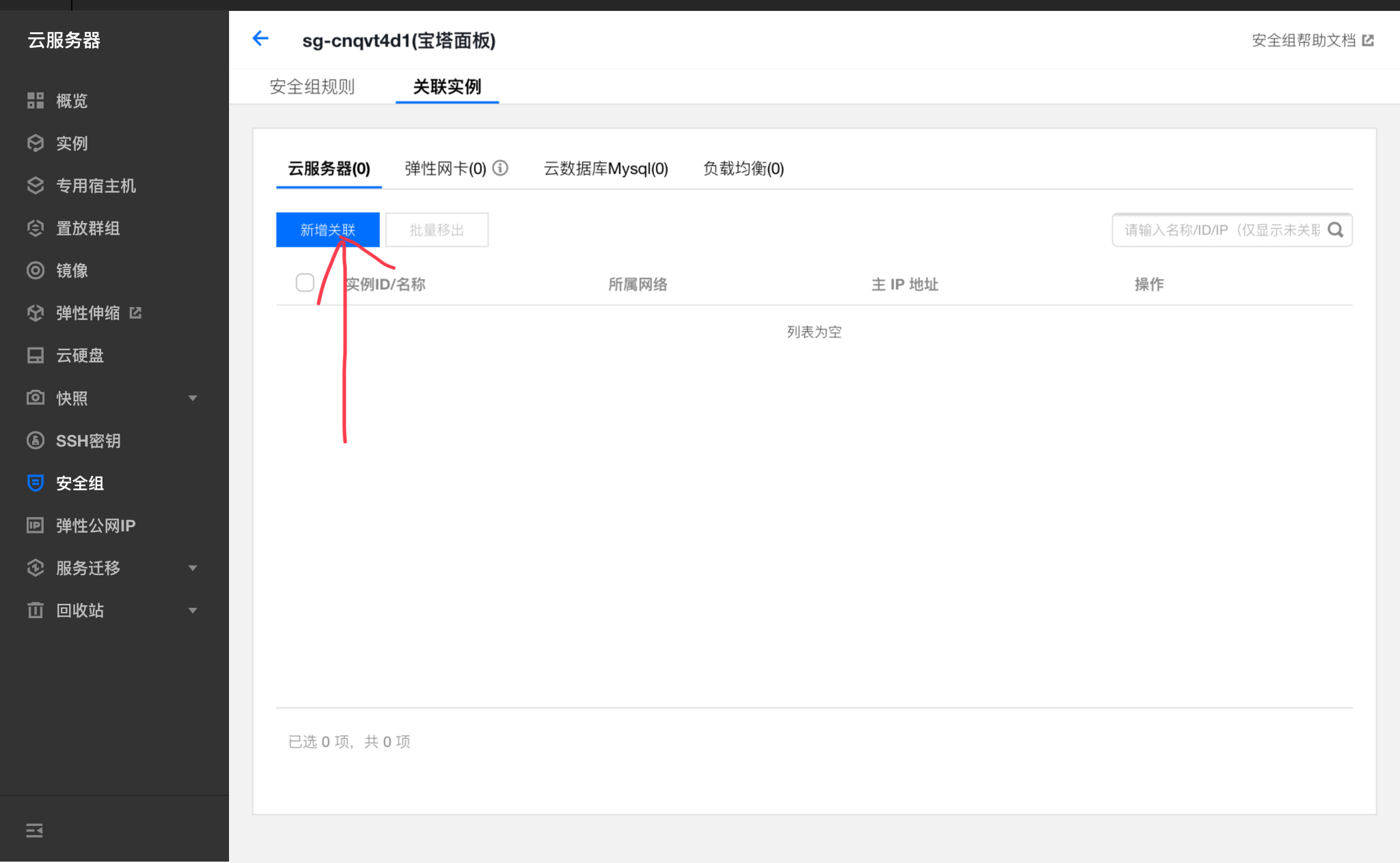
Task: Click the 新增关联 button
Action: 327,230
